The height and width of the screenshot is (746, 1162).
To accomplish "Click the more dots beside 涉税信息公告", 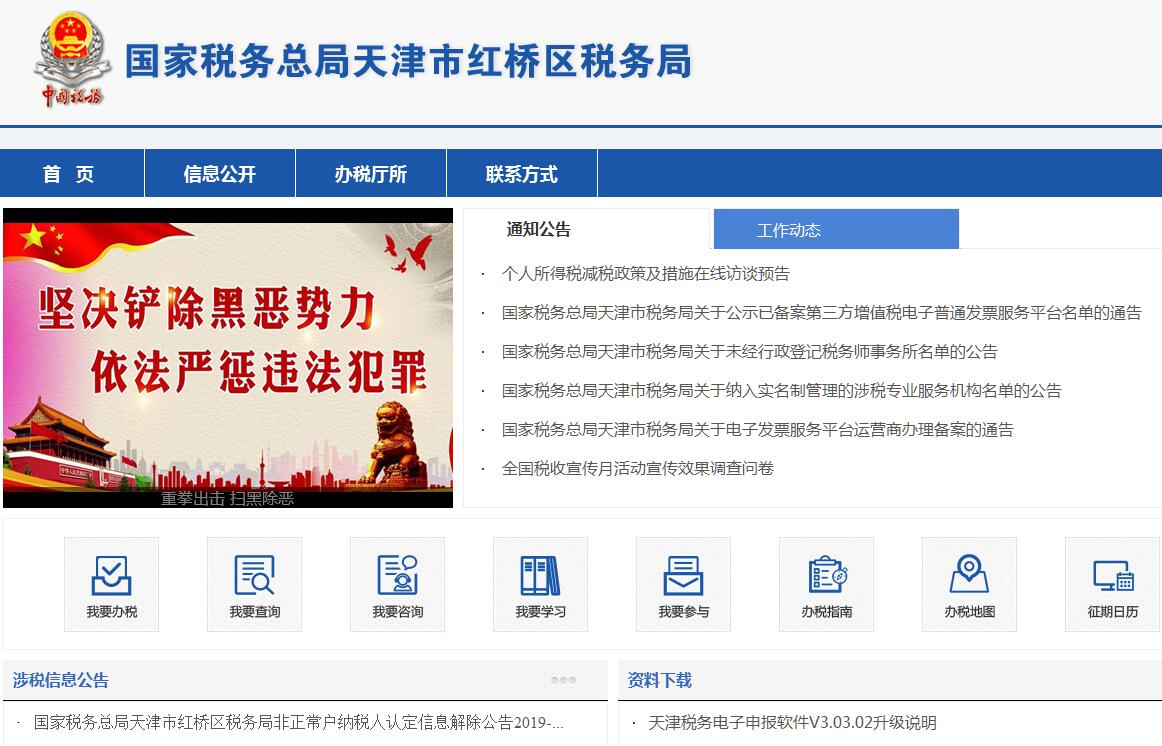I will 563,680.
